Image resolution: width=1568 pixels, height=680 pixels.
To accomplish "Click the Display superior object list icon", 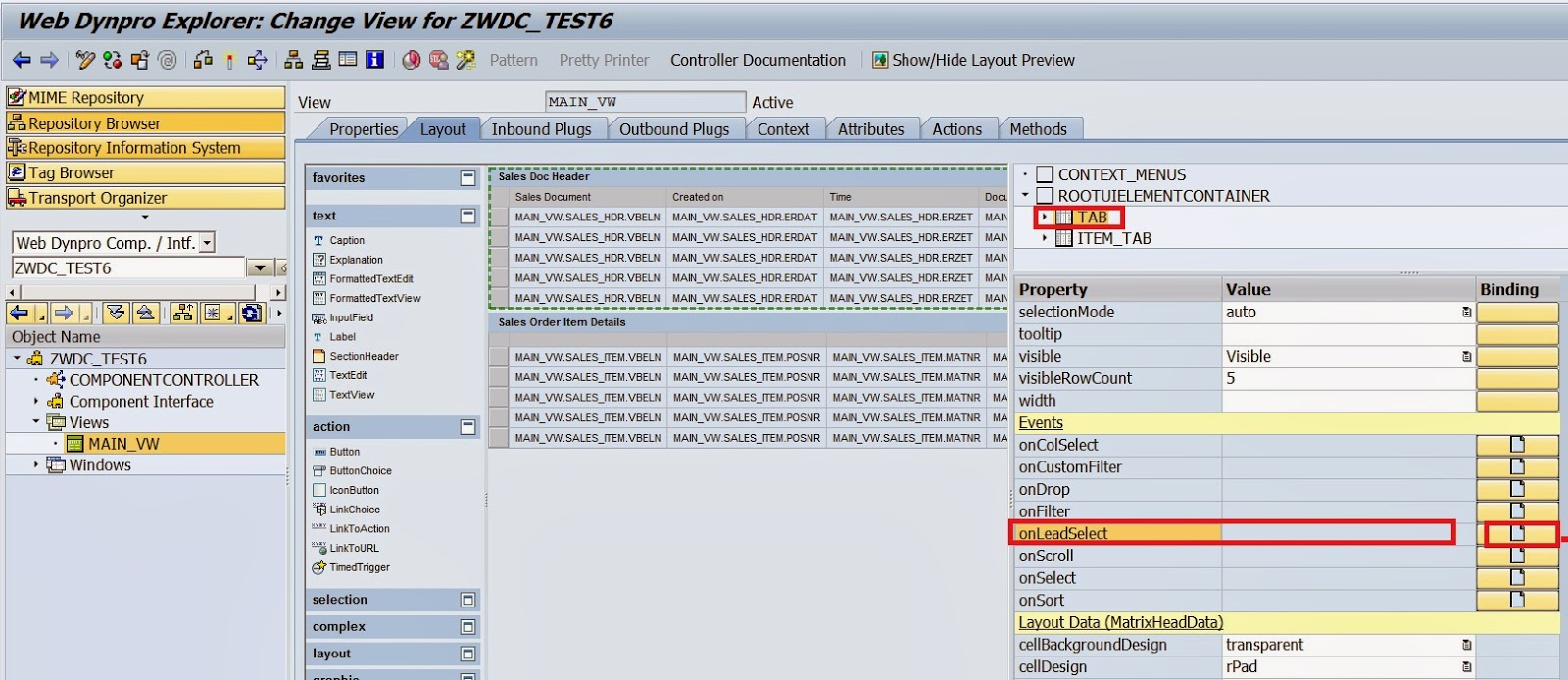I will 182,313.
